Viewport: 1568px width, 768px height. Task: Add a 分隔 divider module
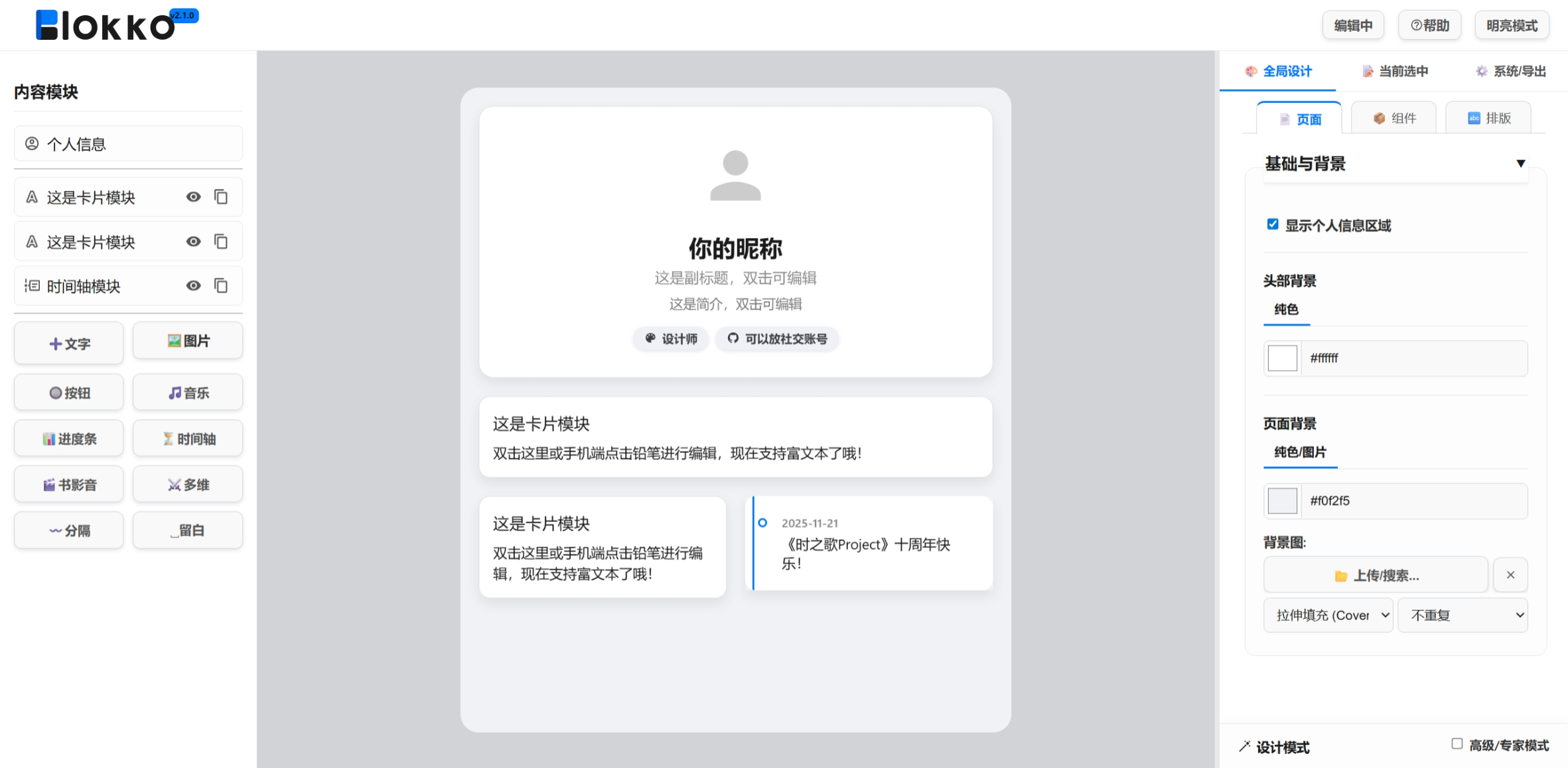68,530
